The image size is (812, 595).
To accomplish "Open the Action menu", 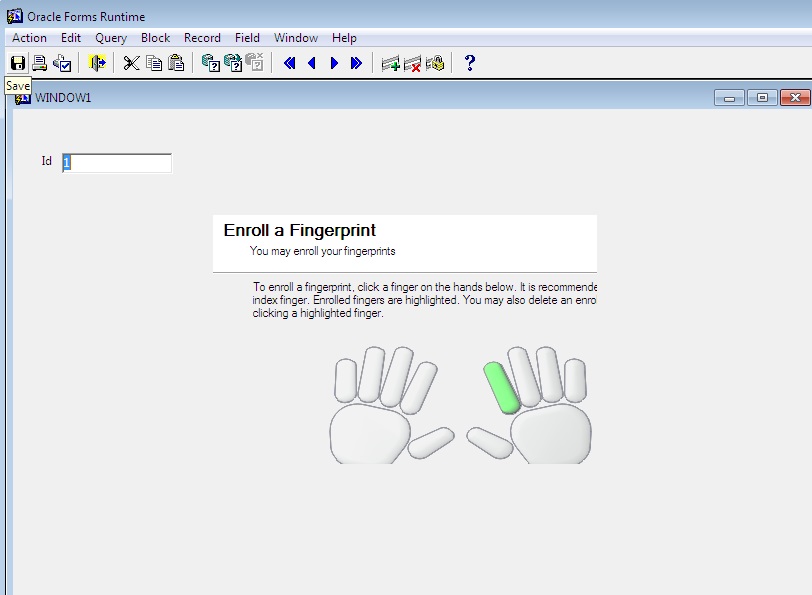I will (29, 38).
